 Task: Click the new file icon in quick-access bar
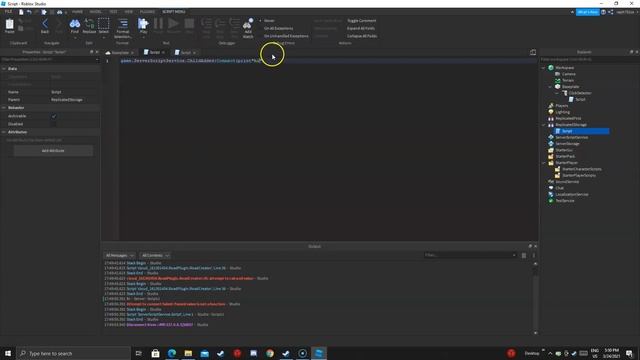click(21, 12)
